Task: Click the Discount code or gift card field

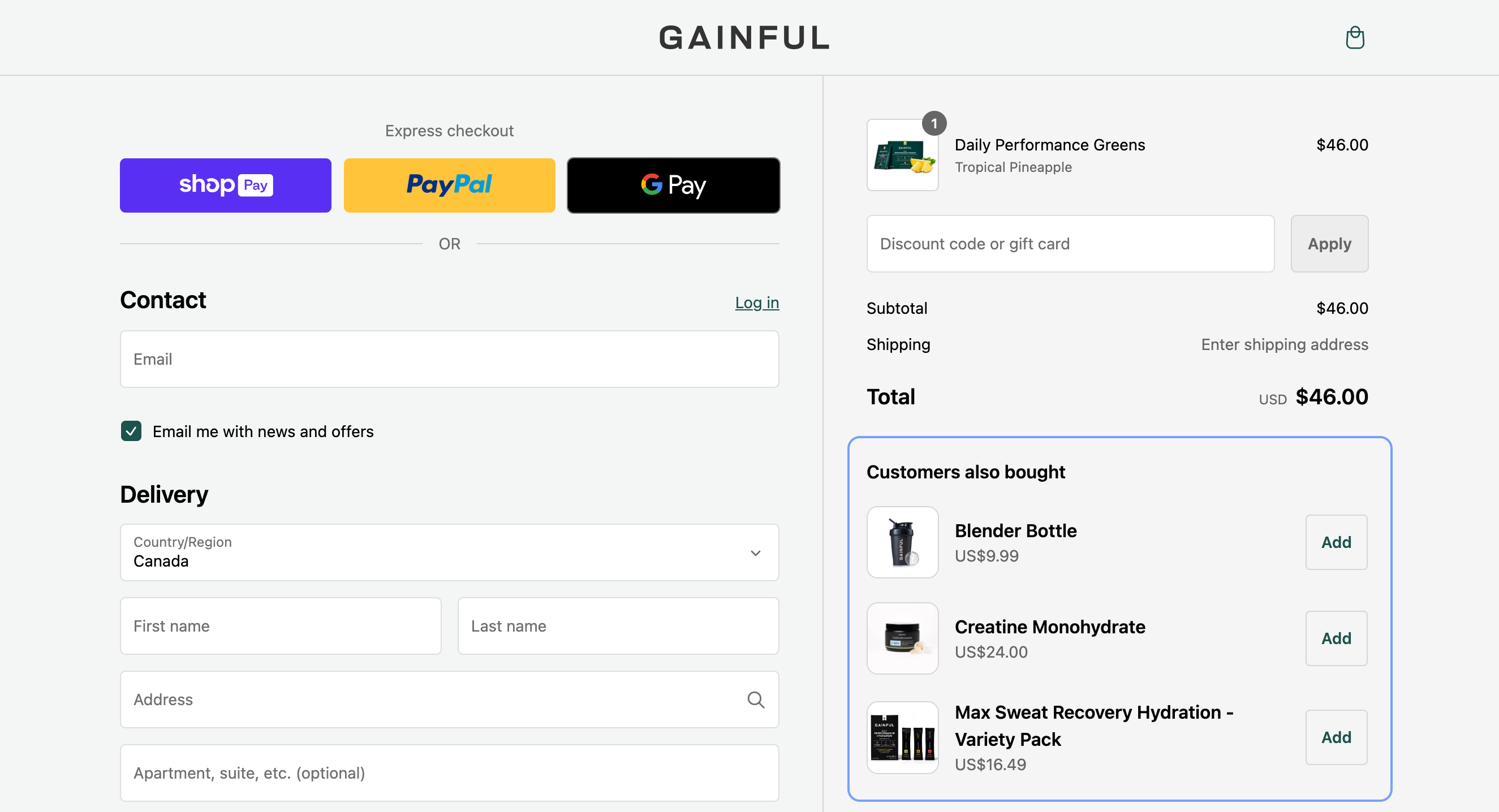Action: 1070,244
